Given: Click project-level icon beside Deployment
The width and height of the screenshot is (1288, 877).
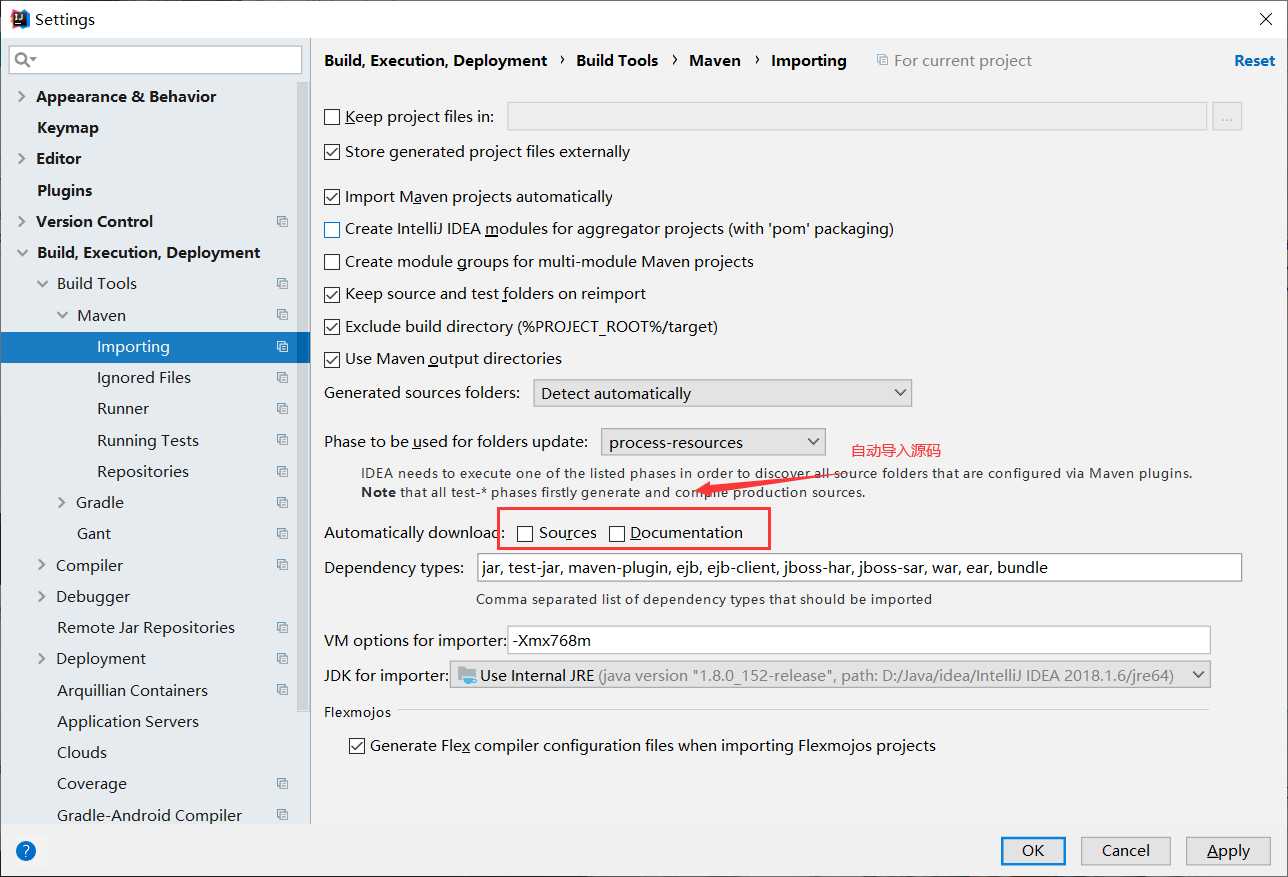Looking at the screenshot, I should pyautogui.click(x=282, y=658).
